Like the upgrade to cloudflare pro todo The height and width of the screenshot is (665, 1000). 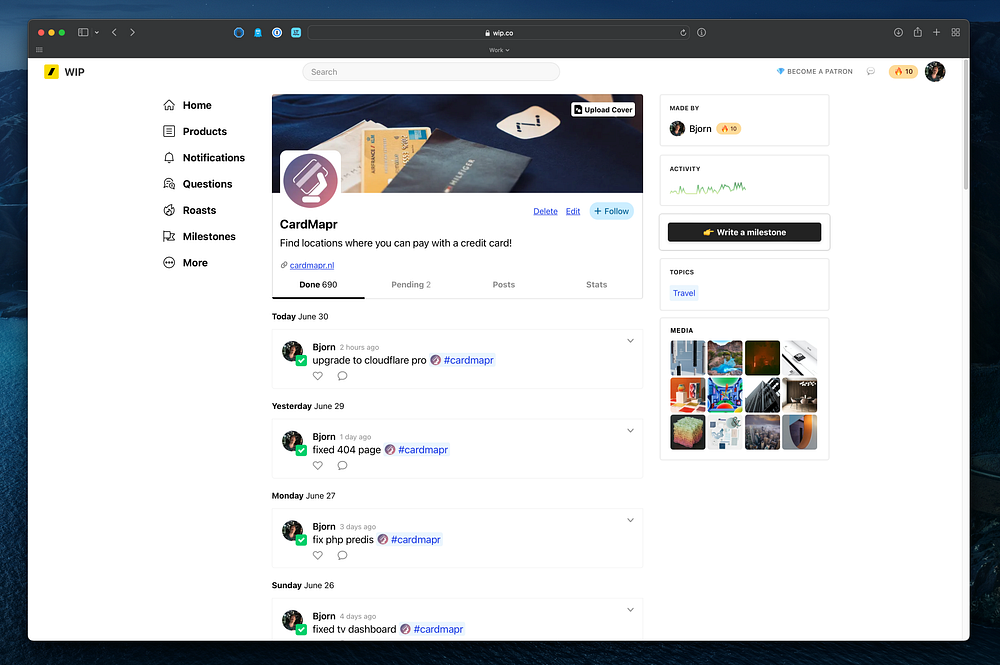[x=318, y=376]
